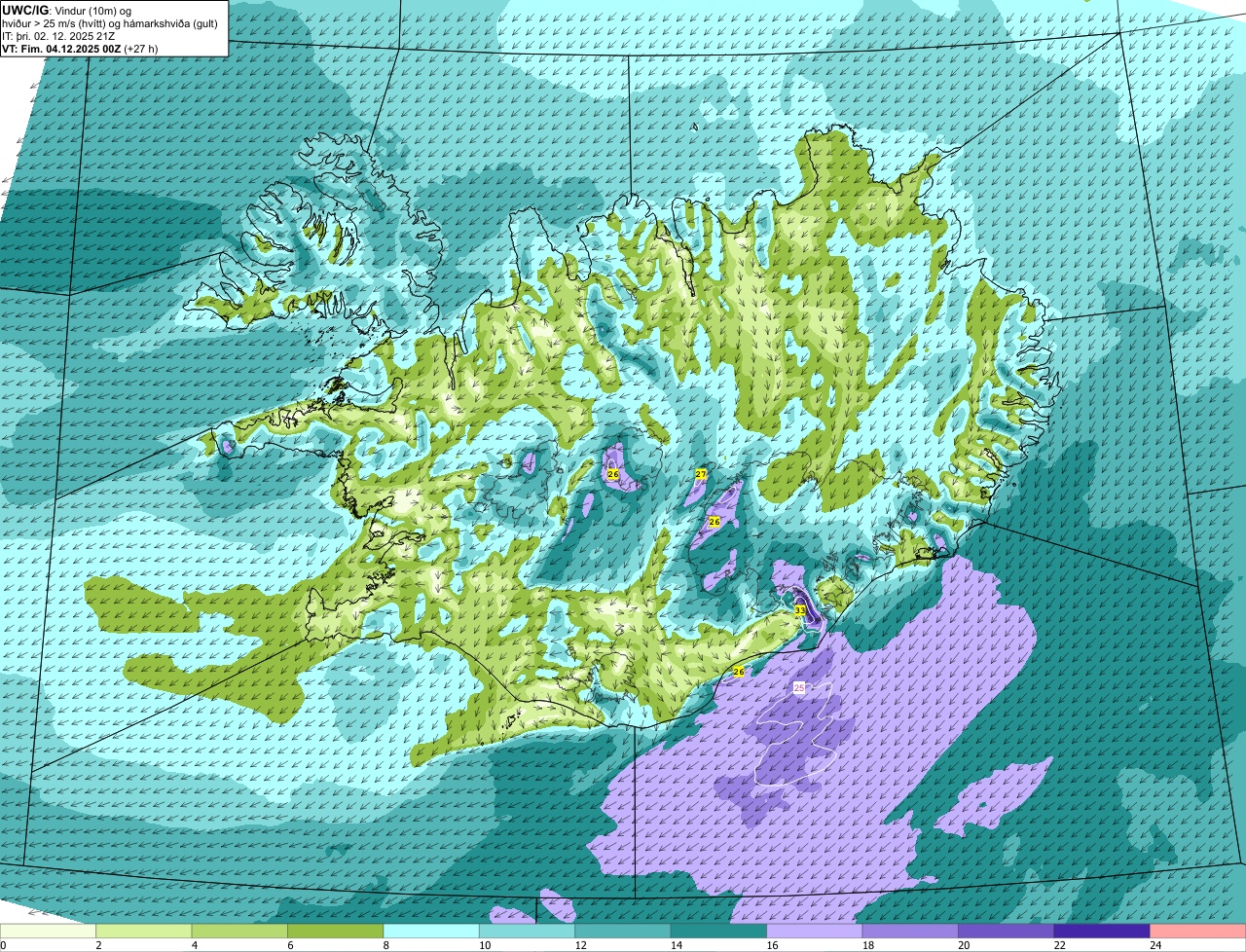
Task: Click the legend tick label '2'
Action: (x=98, y=945)
